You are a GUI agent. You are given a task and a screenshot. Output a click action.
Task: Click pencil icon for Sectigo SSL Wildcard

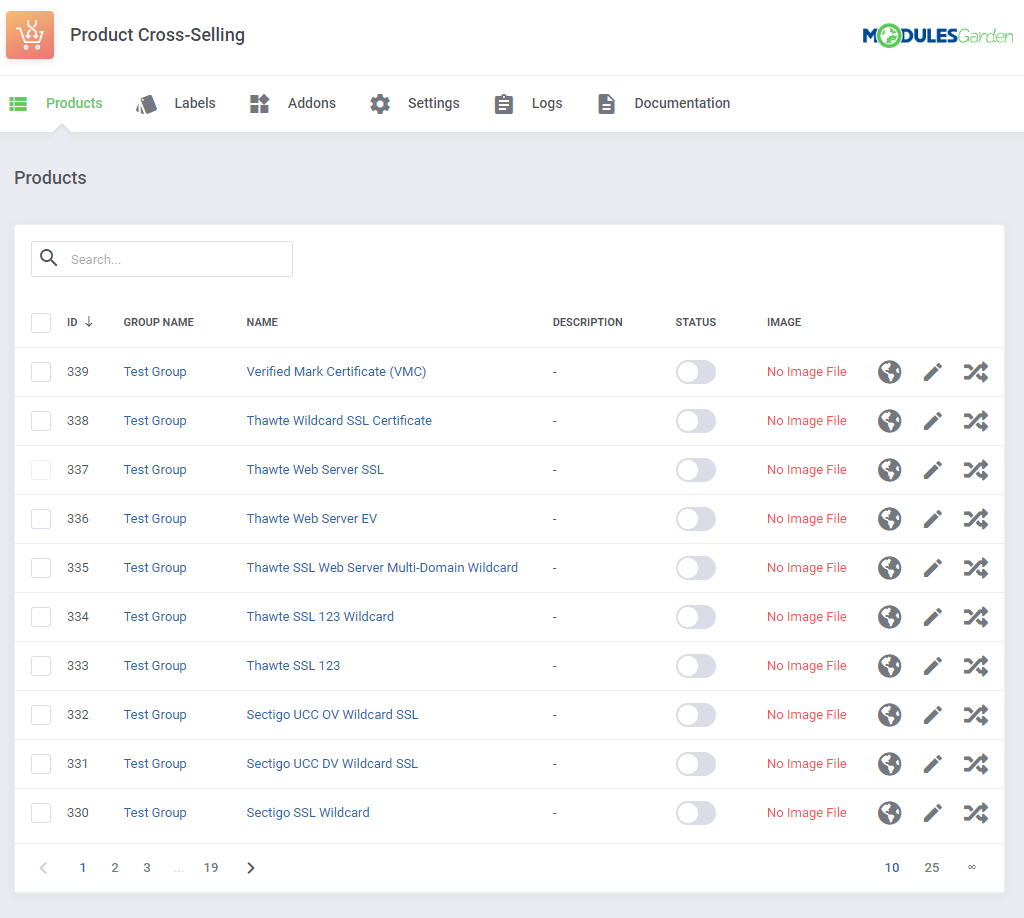(x=933, y=813)
